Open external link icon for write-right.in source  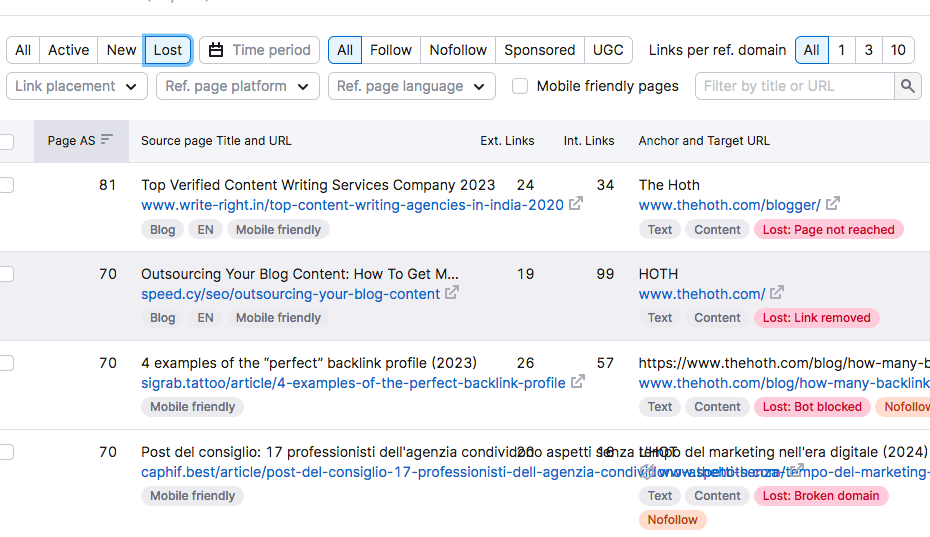point(576,204)
